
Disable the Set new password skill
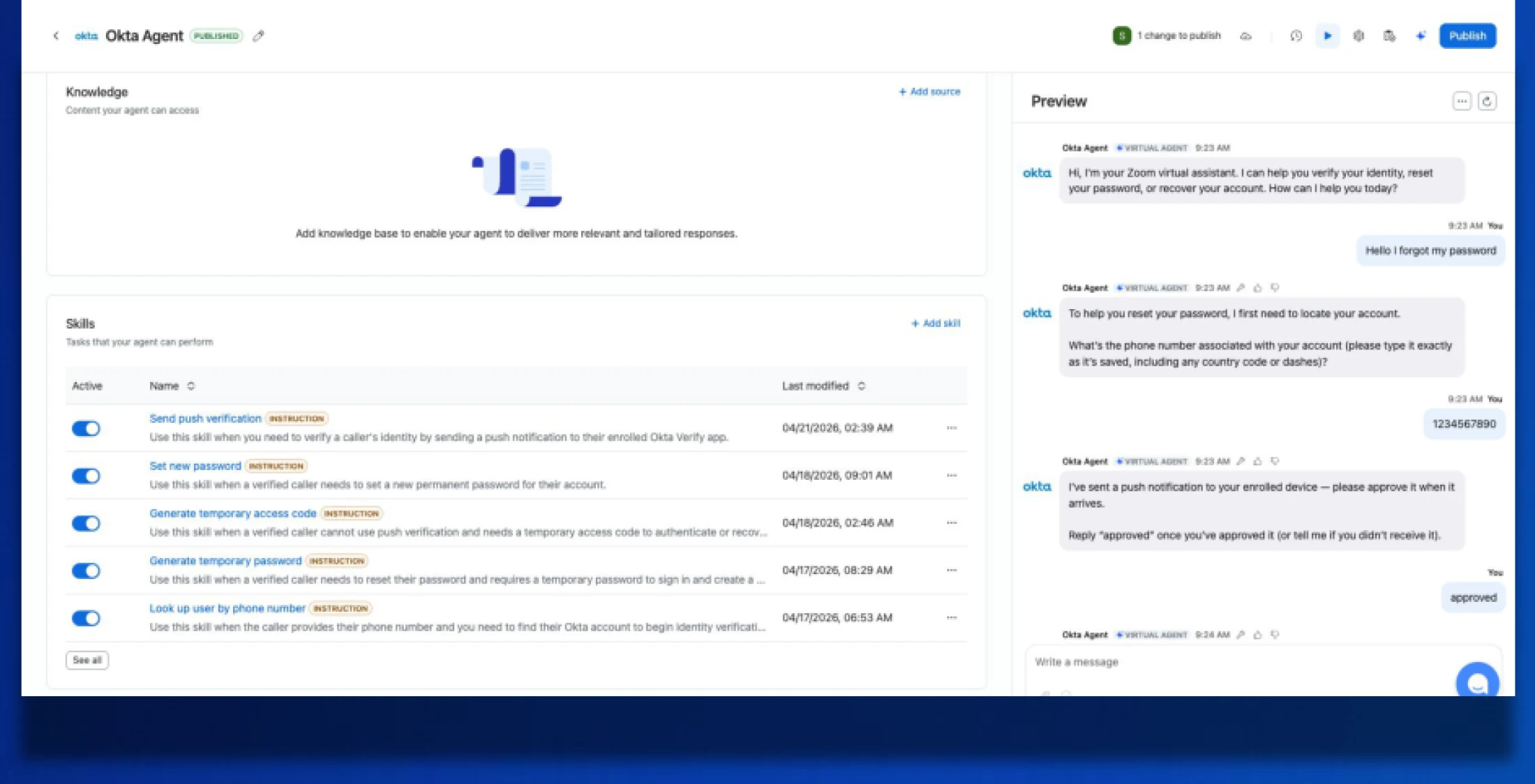86,476
